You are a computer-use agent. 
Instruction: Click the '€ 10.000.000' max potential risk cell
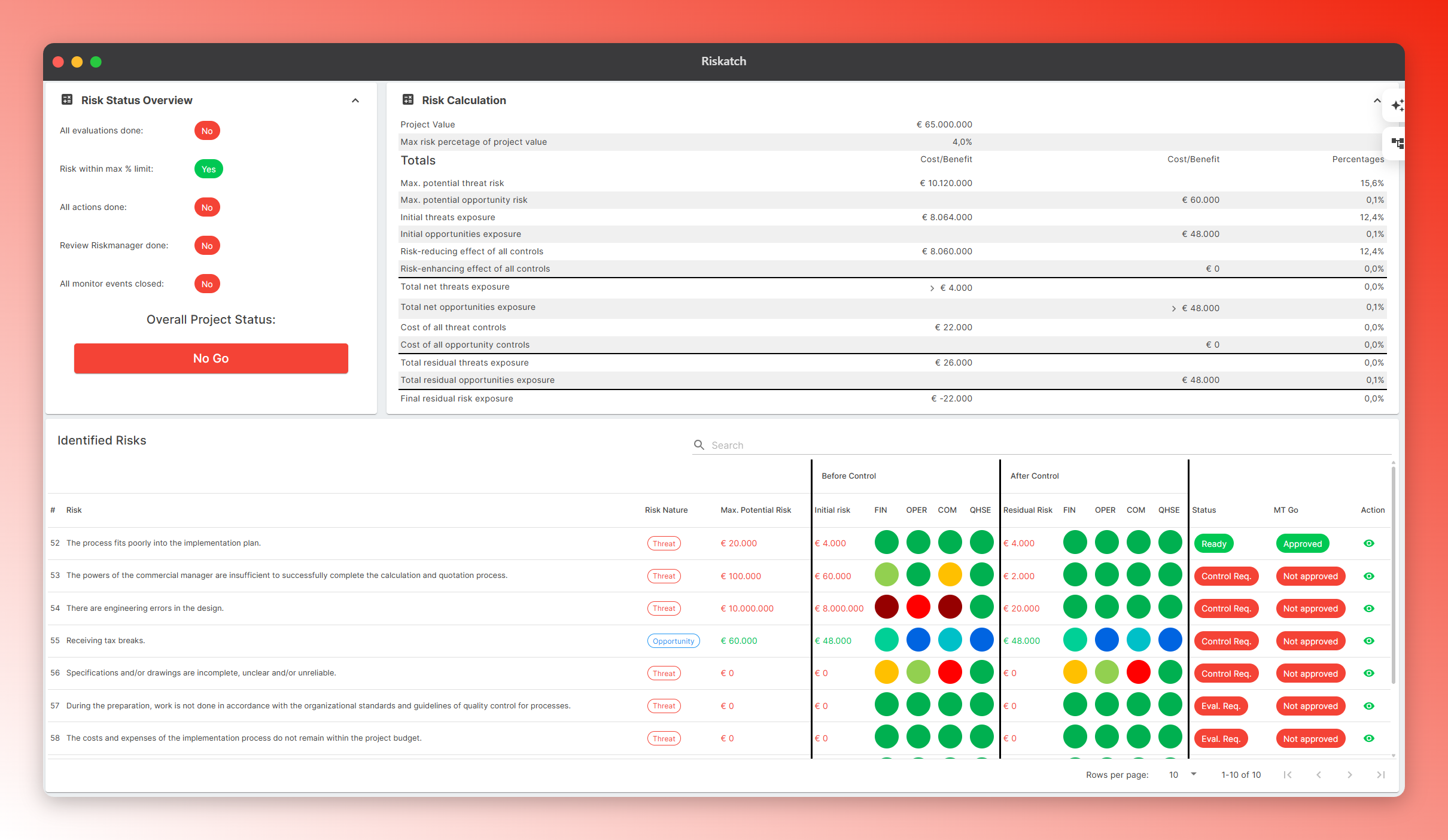(x=747, y=608)
